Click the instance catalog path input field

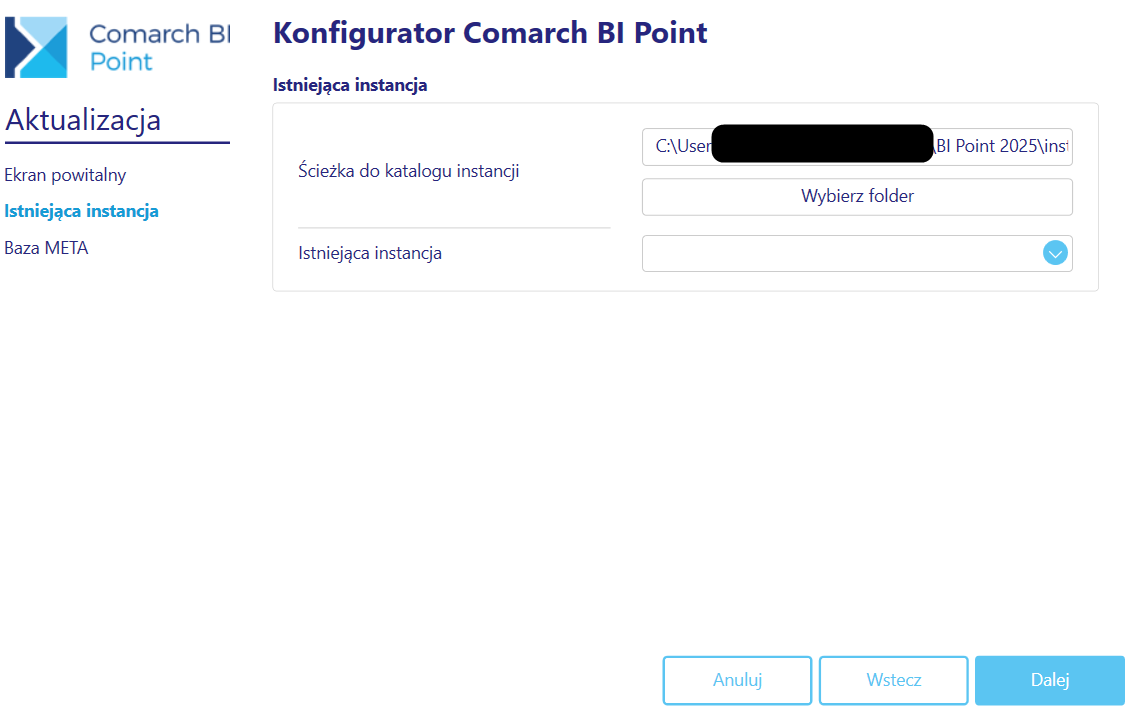click(x=857, y=147)
